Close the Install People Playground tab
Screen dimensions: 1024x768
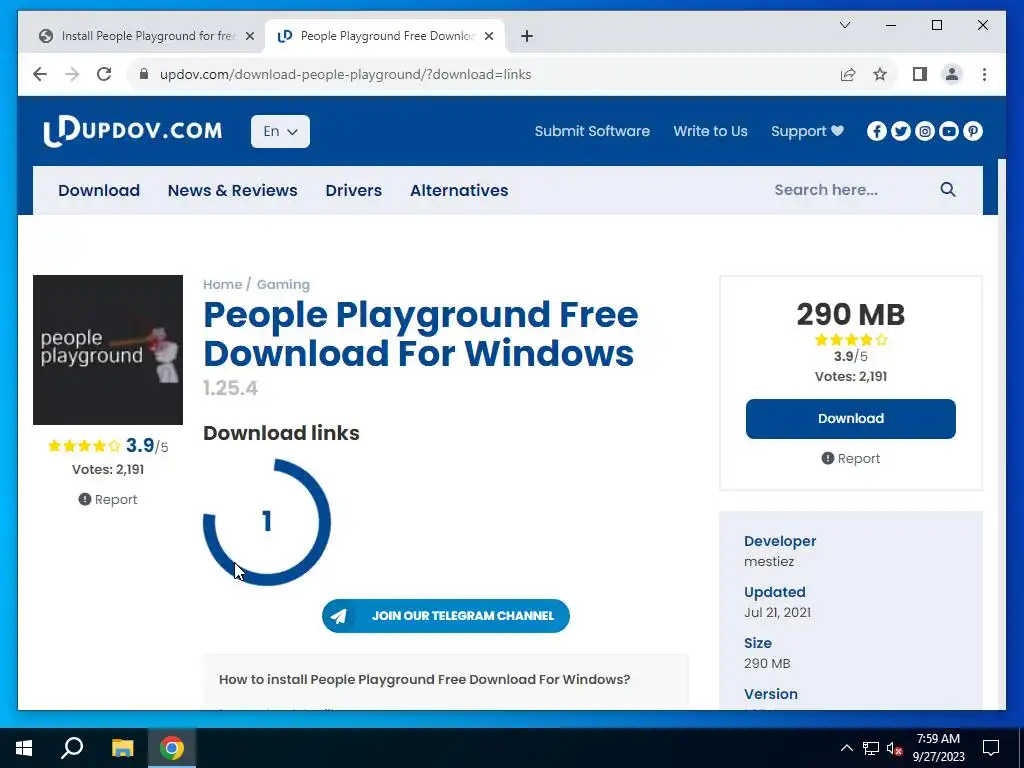(x=249, y=36)
